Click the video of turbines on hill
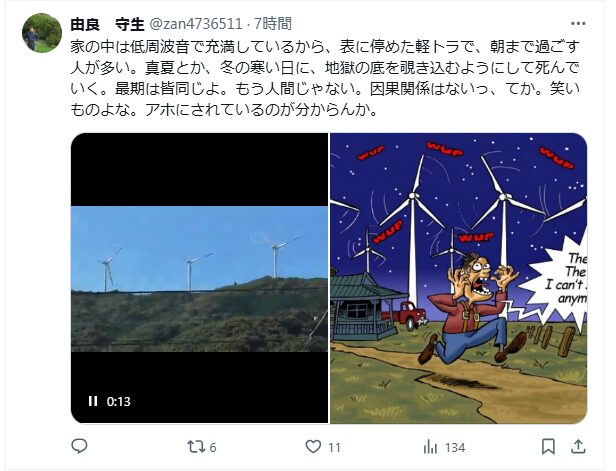The width and height of the screenshot is (616, 471). pos(199,278)
